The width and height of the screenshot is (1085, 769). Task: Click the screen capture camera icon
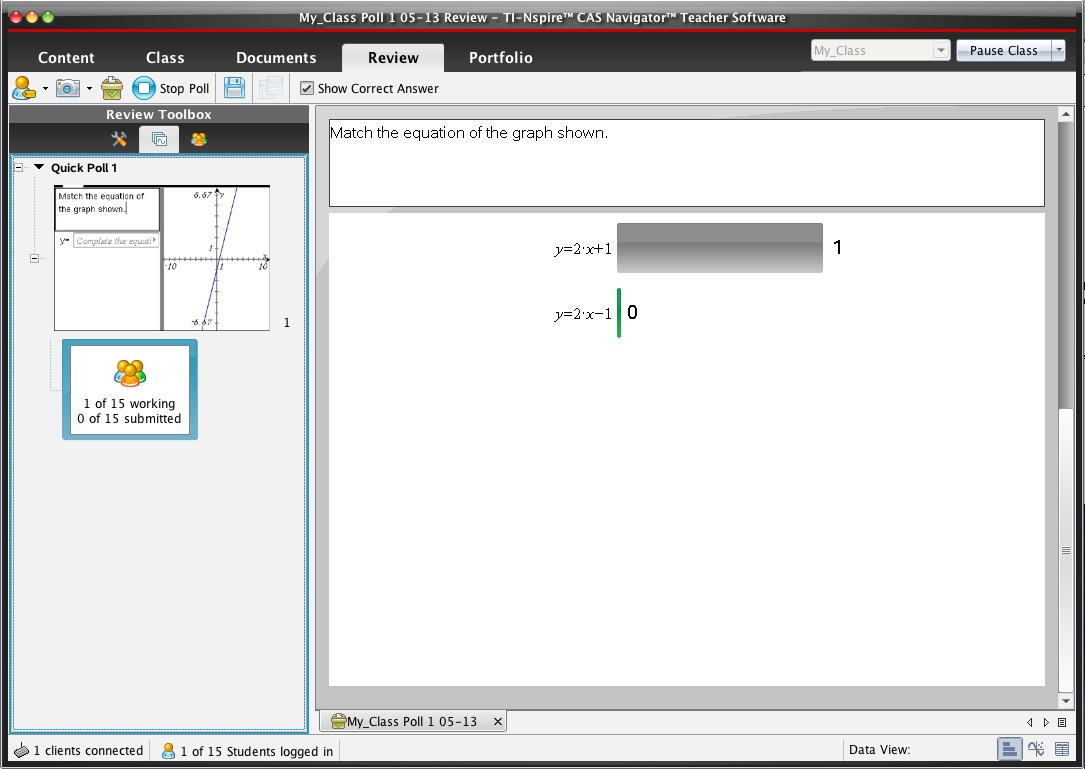(x=67, y=88)
